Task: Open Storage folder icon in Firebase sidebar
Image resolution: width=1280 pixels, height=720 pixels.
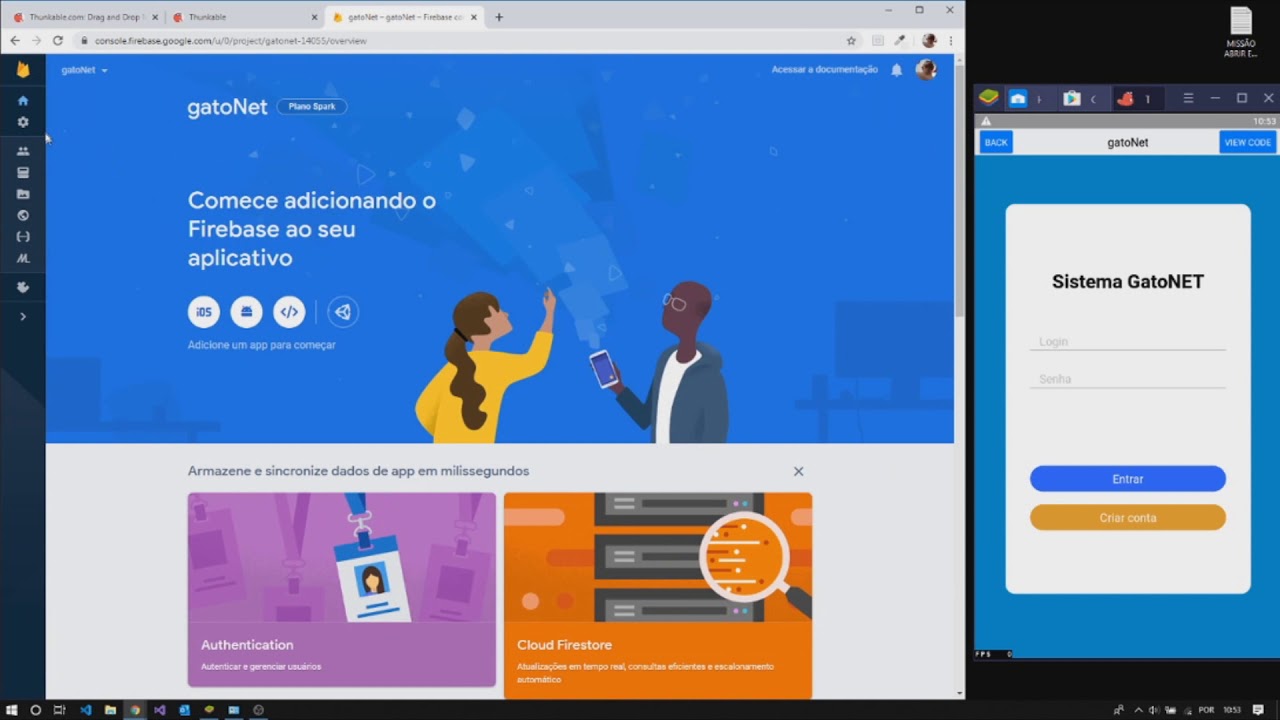Action: pos(23,194)
